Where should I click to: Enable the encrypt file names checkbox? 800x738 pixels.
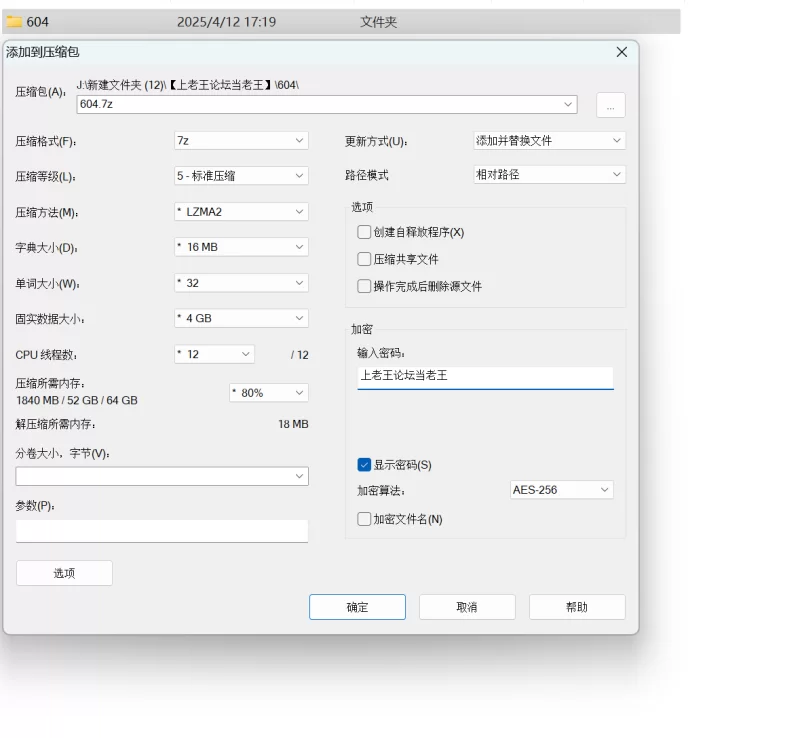[x=364, y=519]
